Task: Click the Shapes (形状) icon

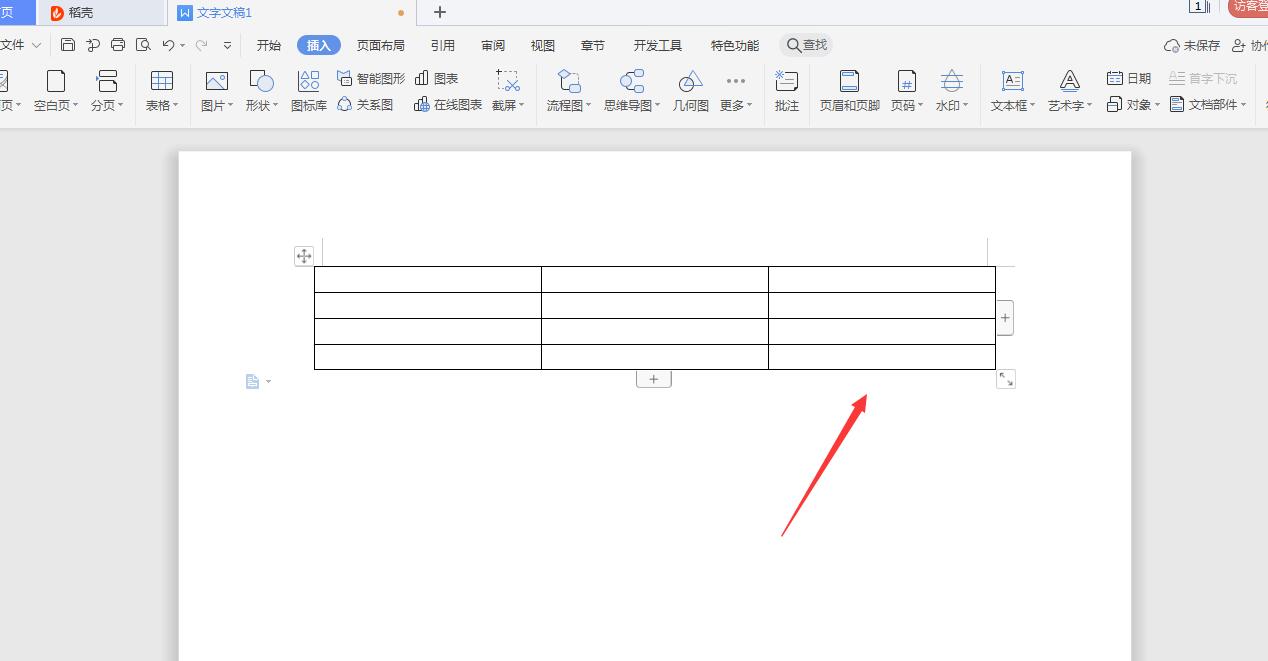Action: [x=261, y=82]
